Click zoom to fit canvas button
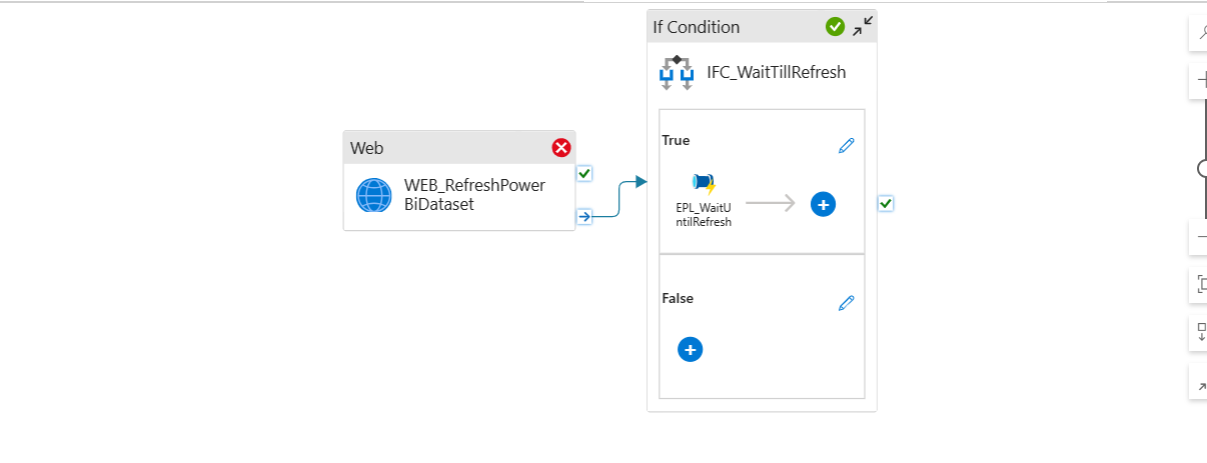 click(1200, 285)
